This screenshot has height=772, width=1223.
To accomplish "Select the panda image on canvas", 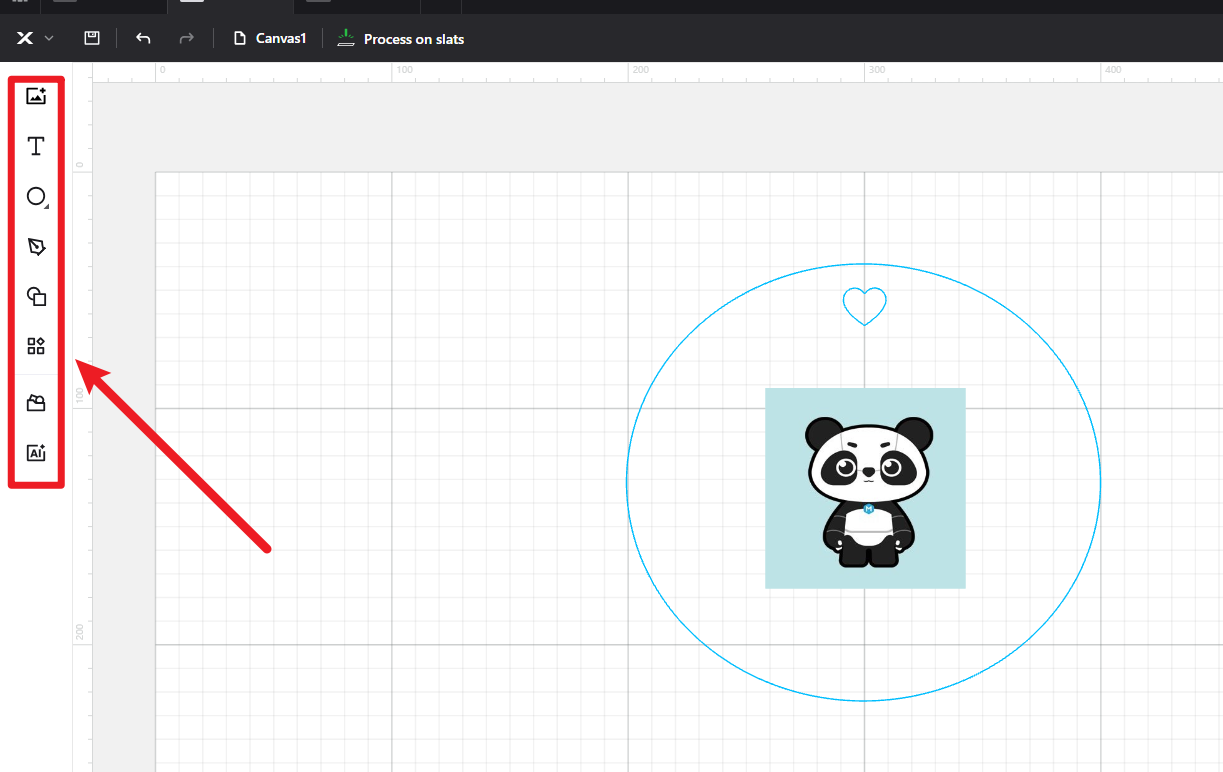I will pos(865,488).
